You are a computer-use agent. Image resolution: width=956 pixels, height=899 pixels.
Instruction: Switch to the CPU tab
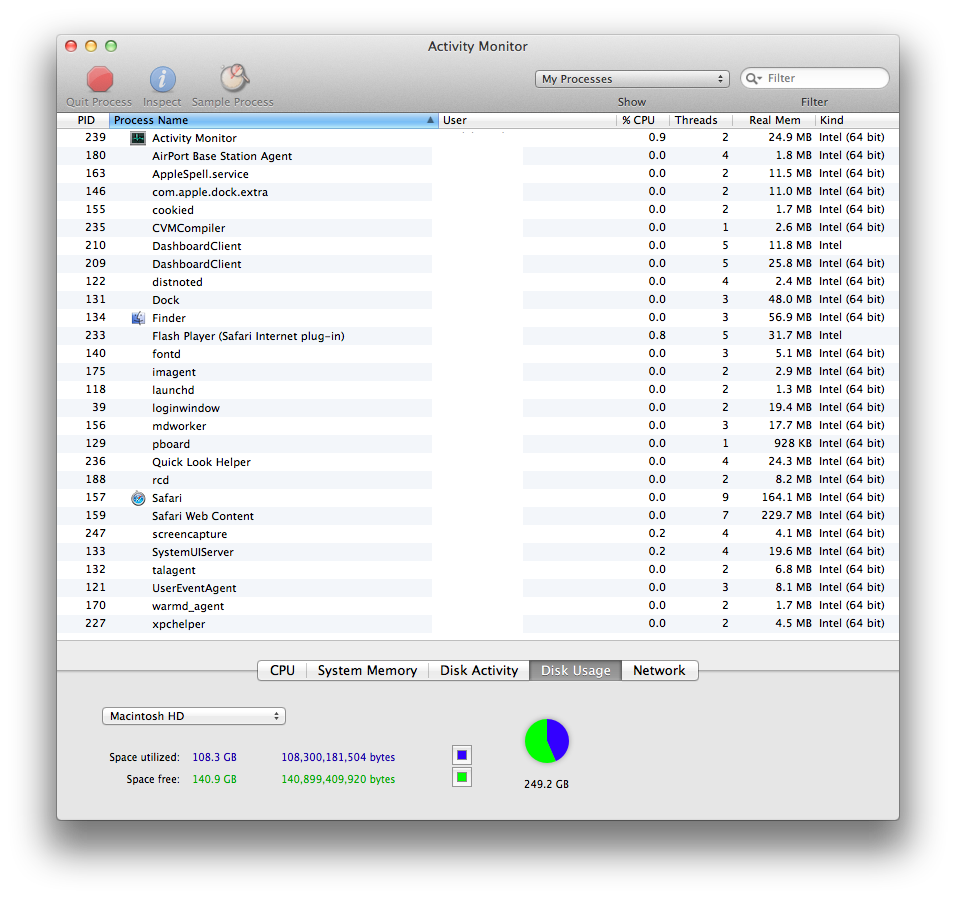tap(282, 670)
